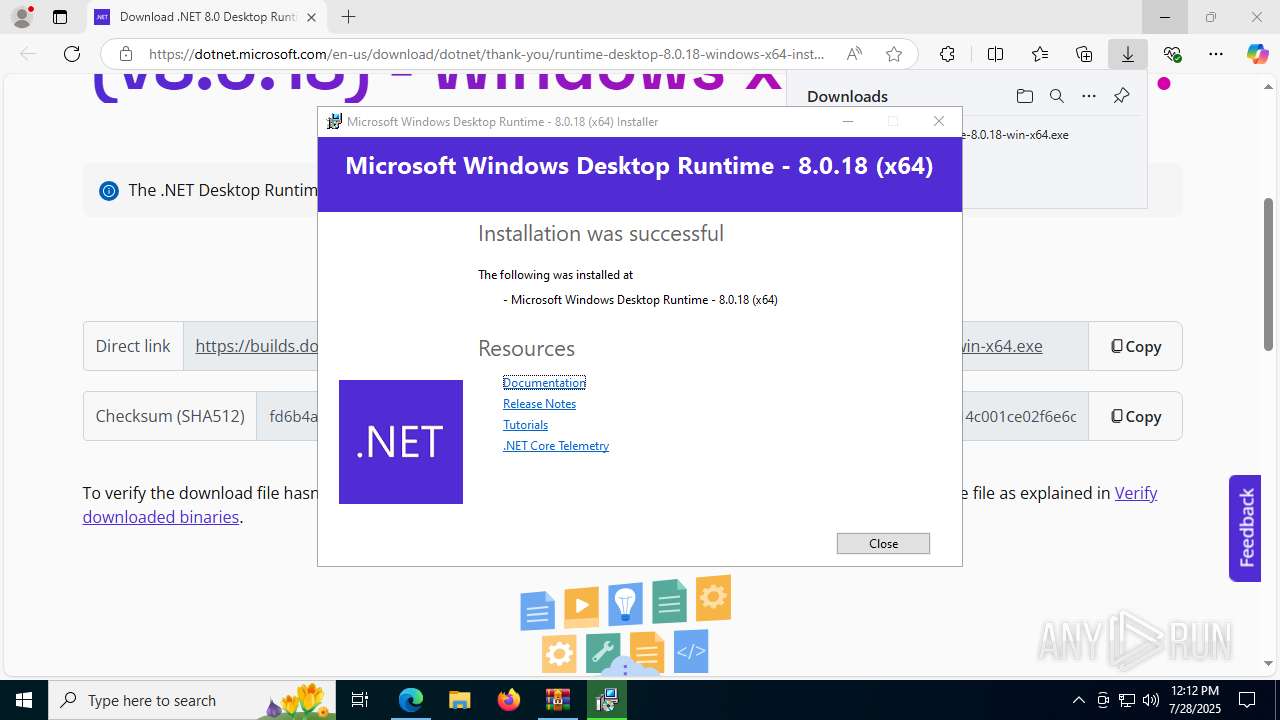
Task: Open Task View on taskbar
Action: pyautogui.click(x=361, y=700)
